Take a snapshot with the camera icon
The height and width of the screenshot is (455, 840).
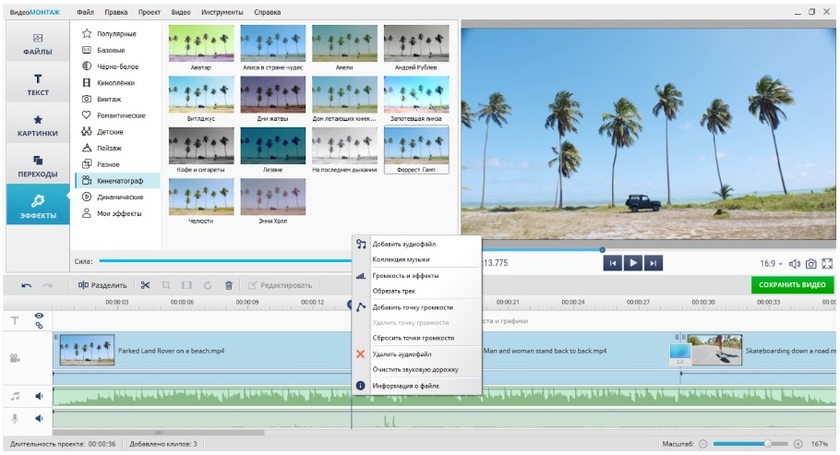811,264
